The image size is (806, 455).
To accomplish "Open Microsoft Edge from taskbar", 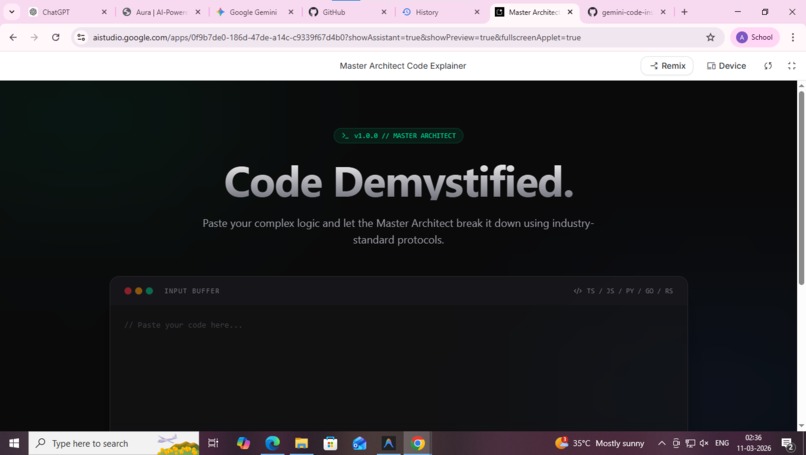I will click(272, 443).
